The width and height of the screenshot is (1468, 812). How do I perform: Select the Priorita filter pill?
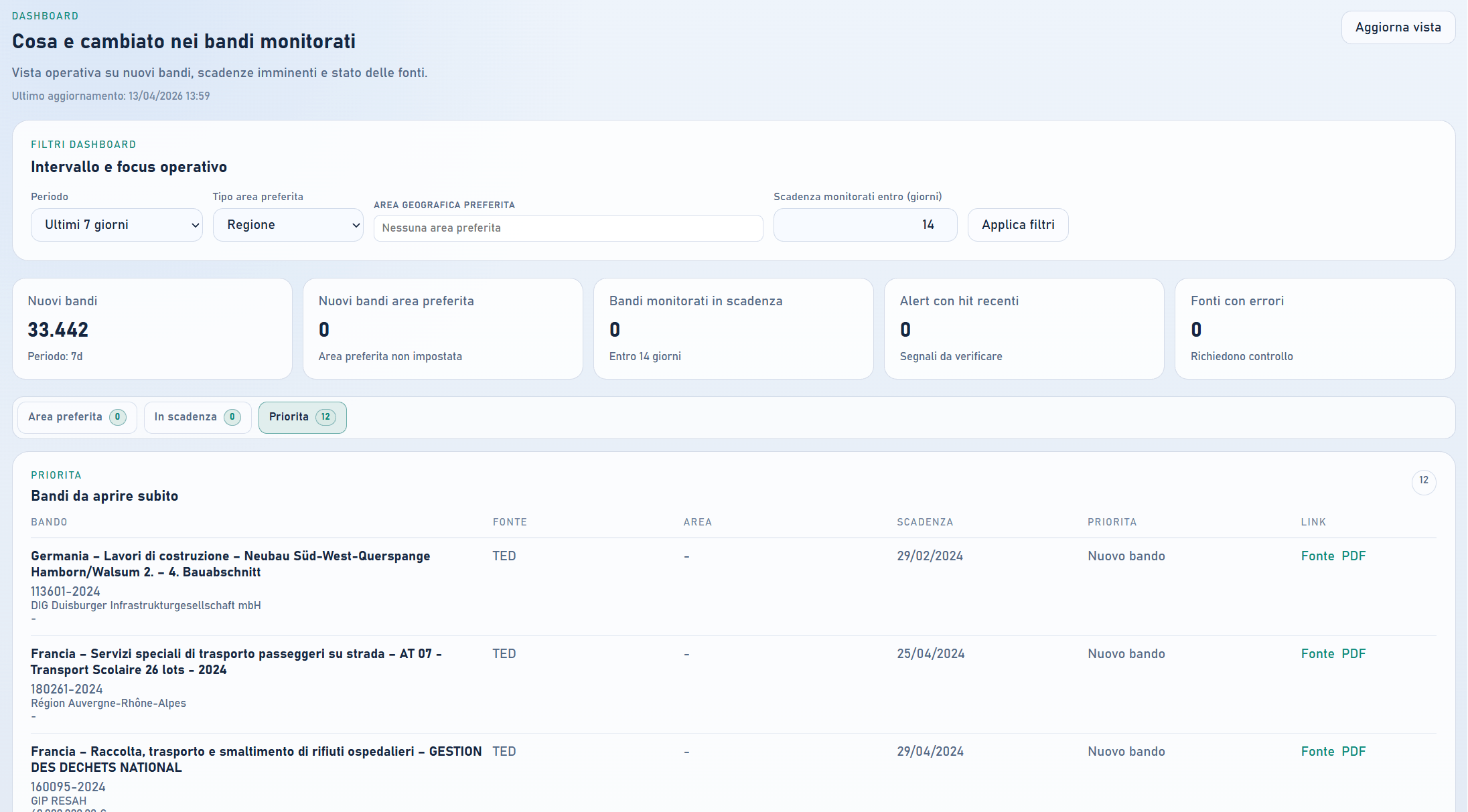[301, 417]
